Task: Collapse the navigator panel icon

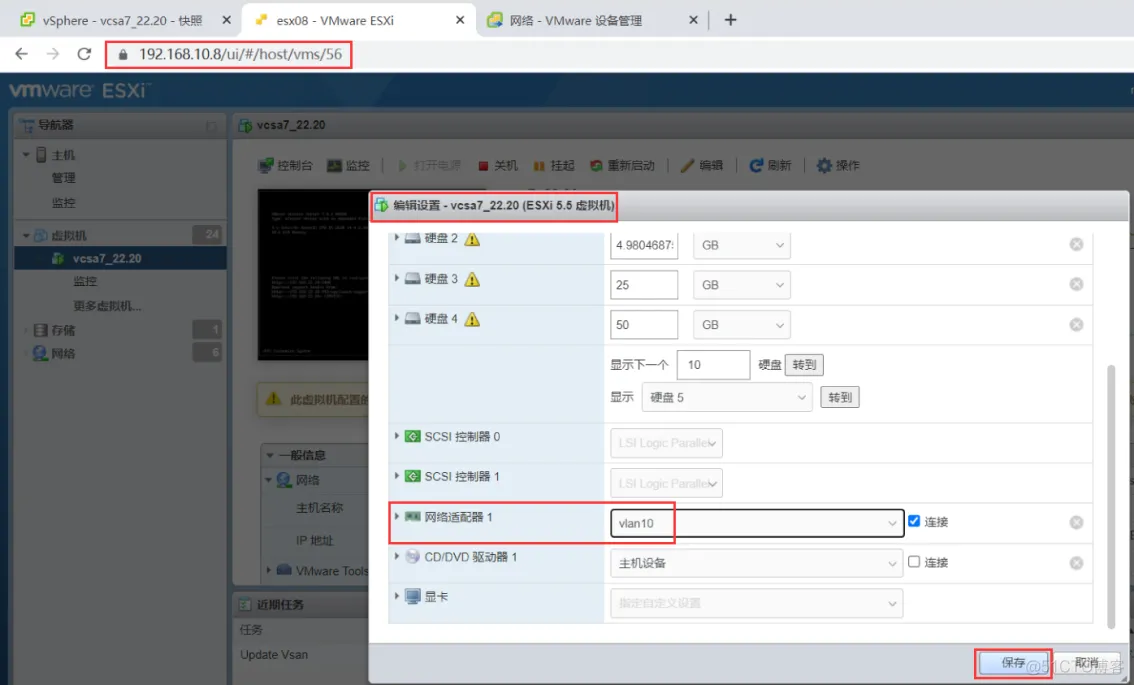Action: 211,127
